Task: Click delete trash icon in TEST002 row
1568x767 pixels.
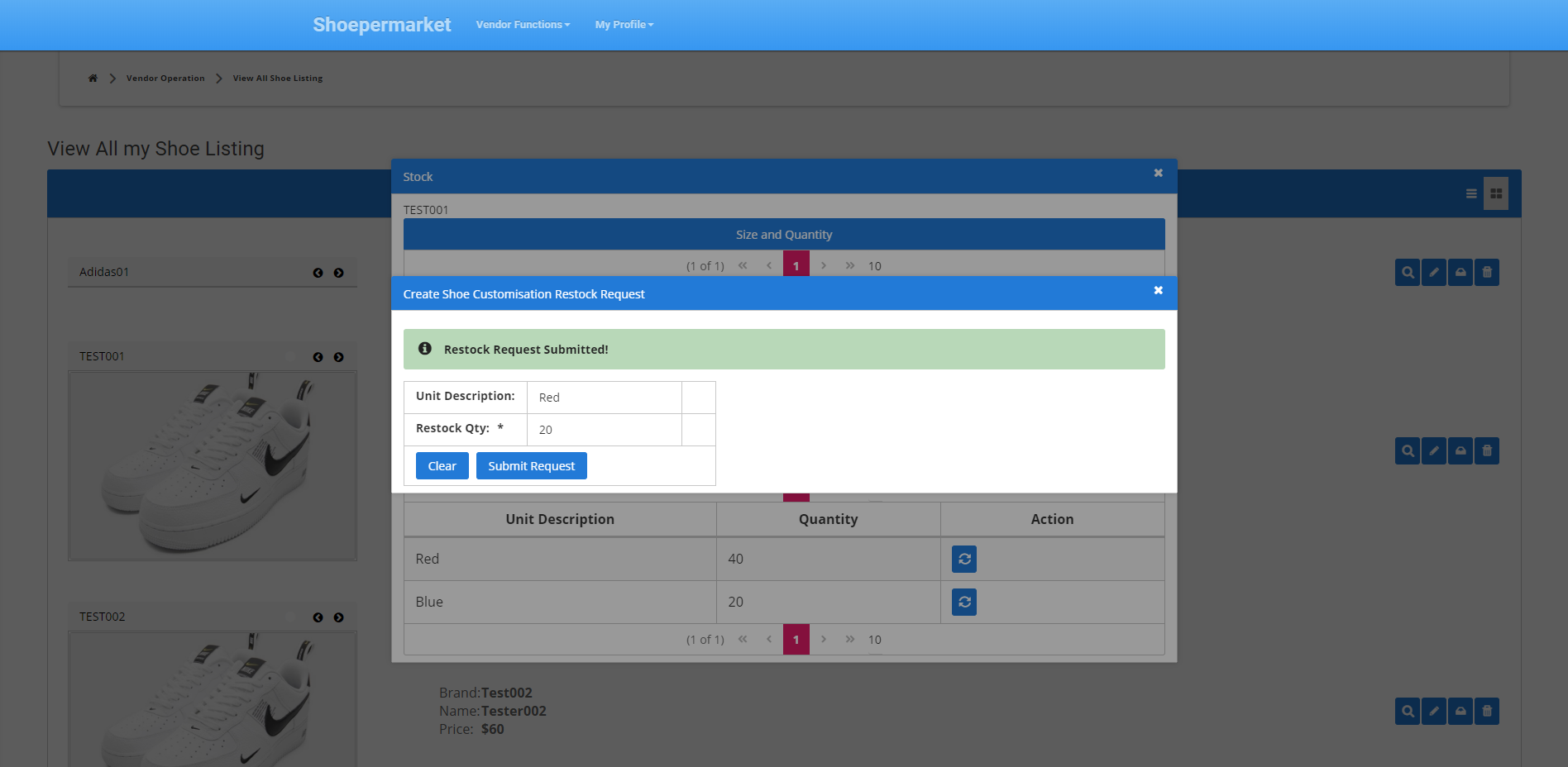Action: point(1487,711)
